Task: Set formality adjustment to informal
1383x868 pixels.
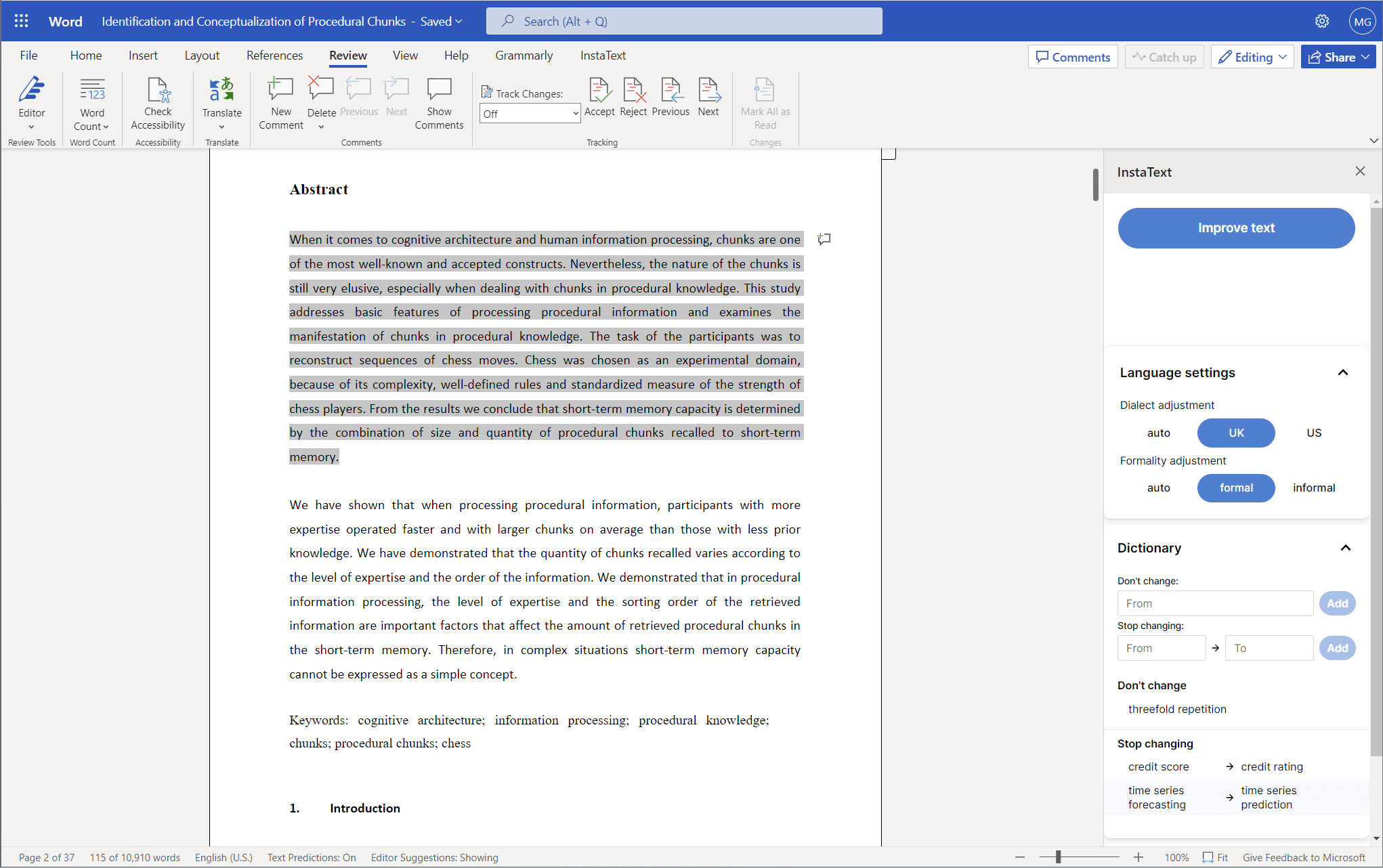Action: [1313, 487]
